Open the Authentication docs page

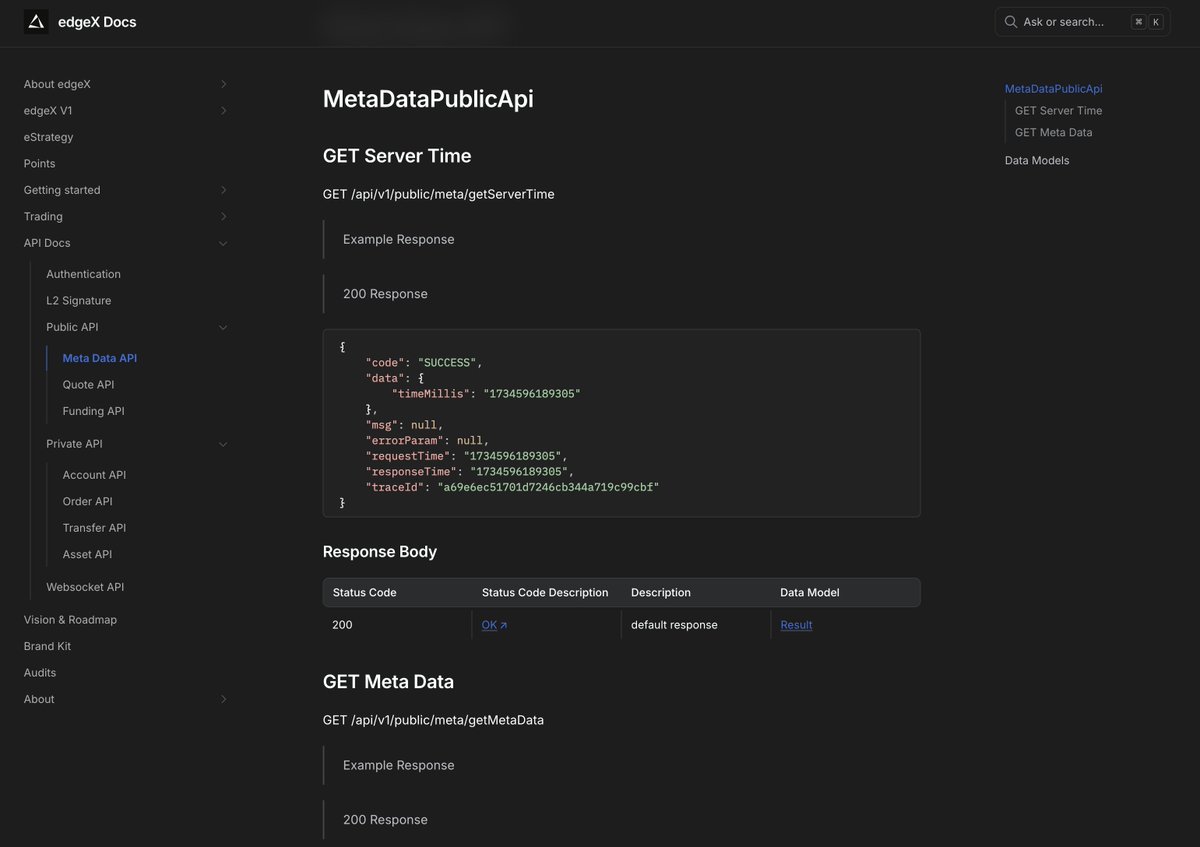tap(83, 274)
